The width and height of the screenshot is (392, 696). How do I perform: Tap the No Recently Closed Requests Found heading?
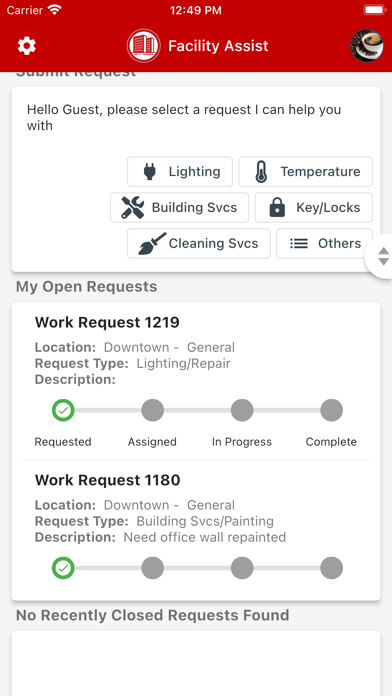tap(153, 615)
